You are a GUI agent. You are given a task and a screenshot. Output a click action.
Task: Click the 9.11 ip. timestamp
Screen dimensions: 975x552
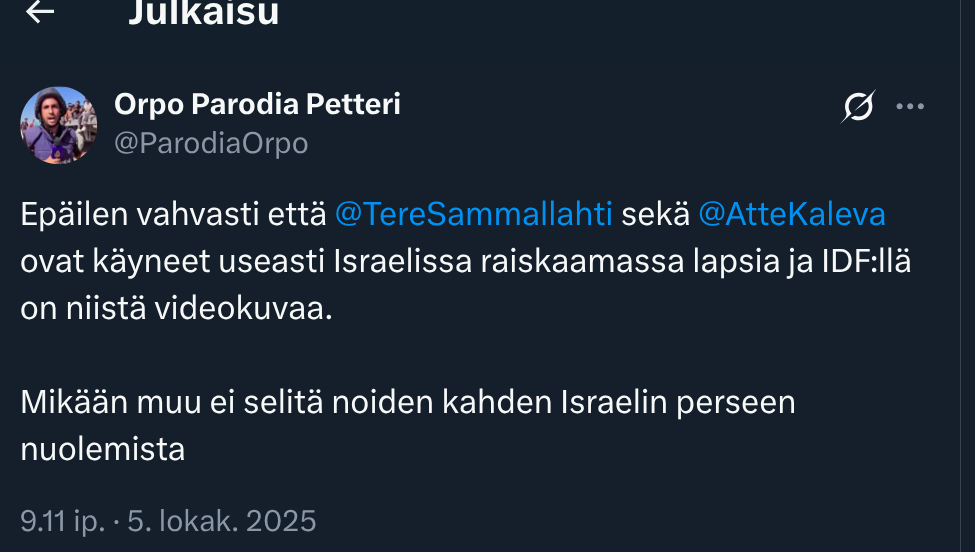coord(61,521)
